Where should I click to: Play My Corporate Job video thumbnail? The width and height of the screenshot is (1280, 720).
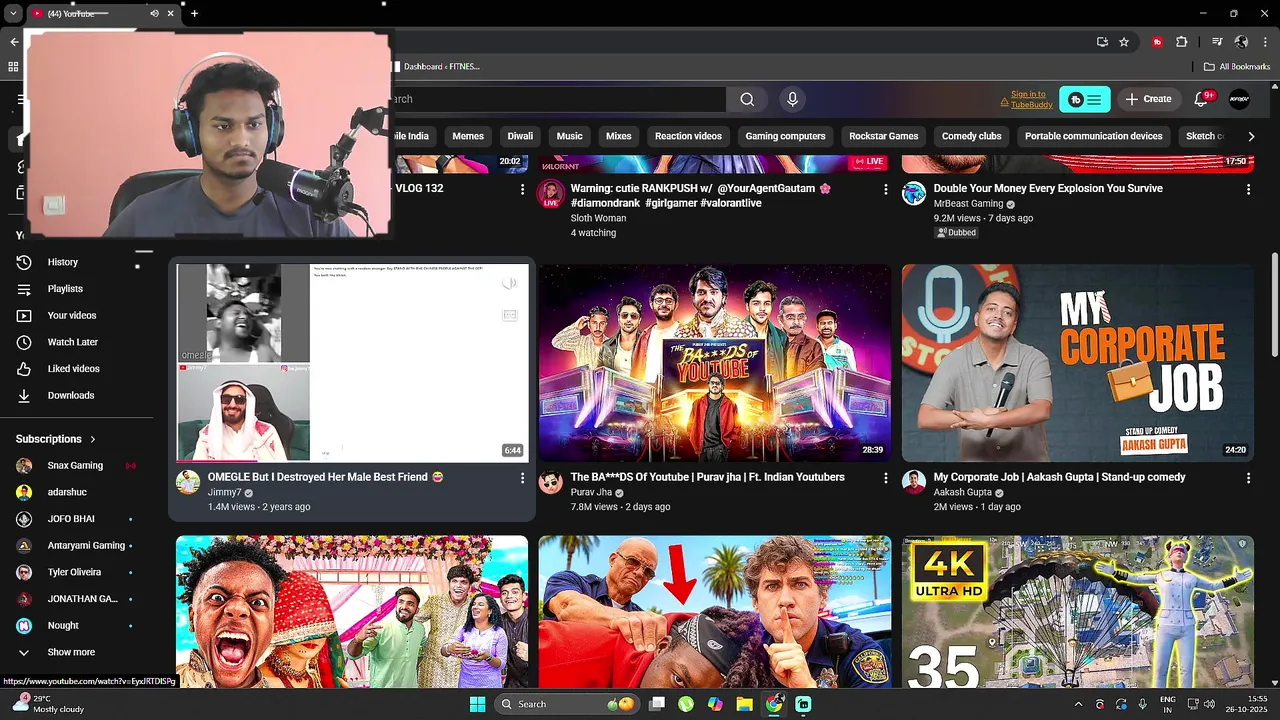click(x=1078, y=363)
